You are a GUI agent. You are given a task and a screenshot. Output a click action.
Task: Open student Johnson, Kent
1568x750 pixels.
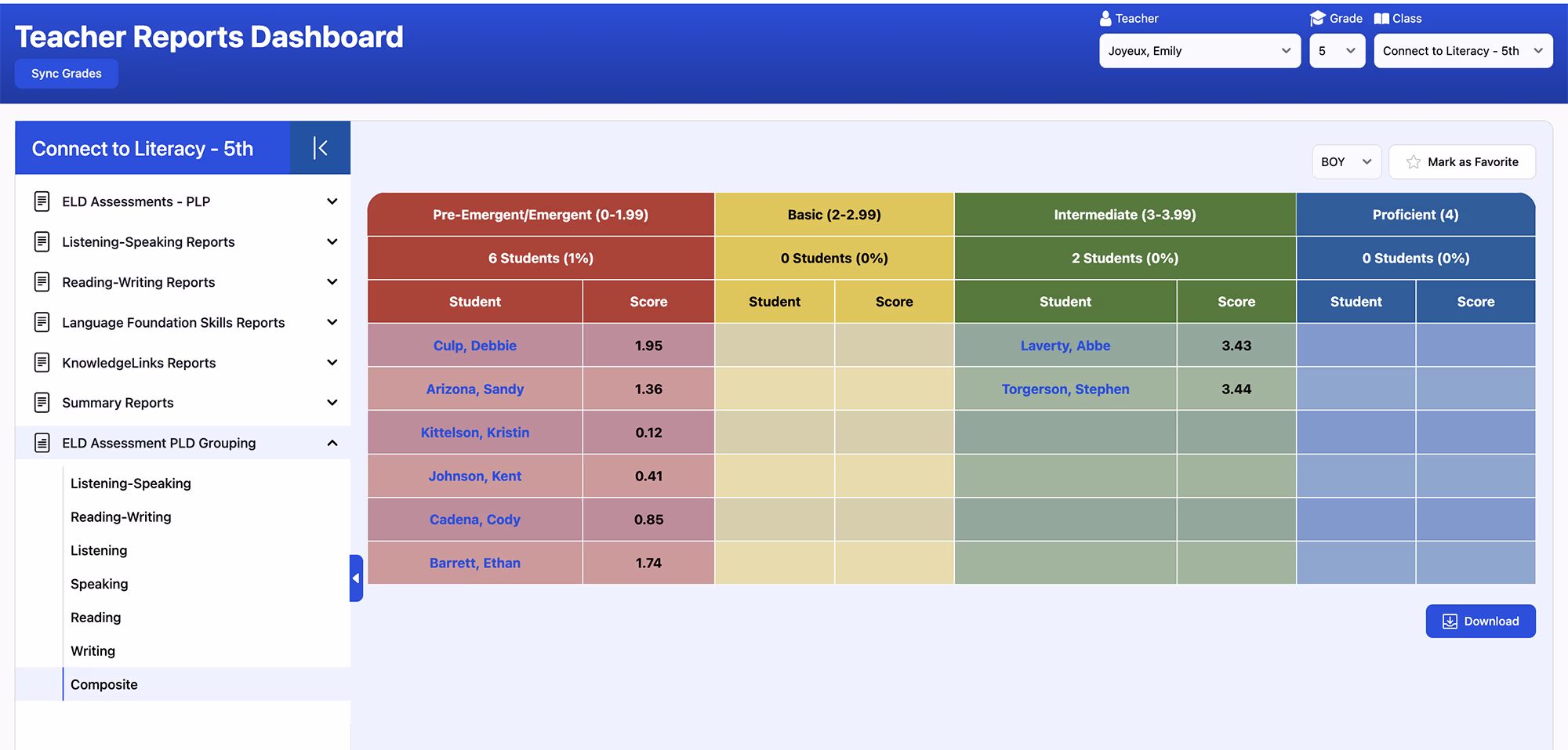(475, 476)
